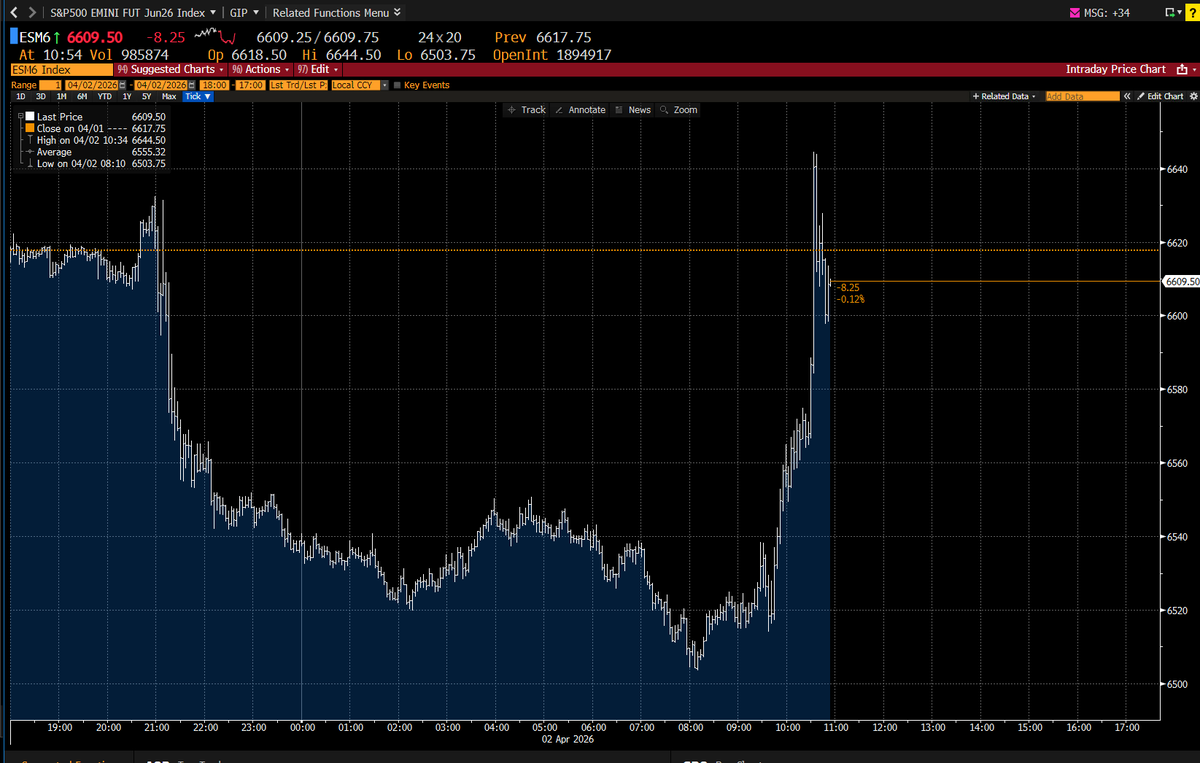Collapse panel with double chevron icon
Image resolution: width=1200 pixels, height=763 pixels.
point(1127,96)
